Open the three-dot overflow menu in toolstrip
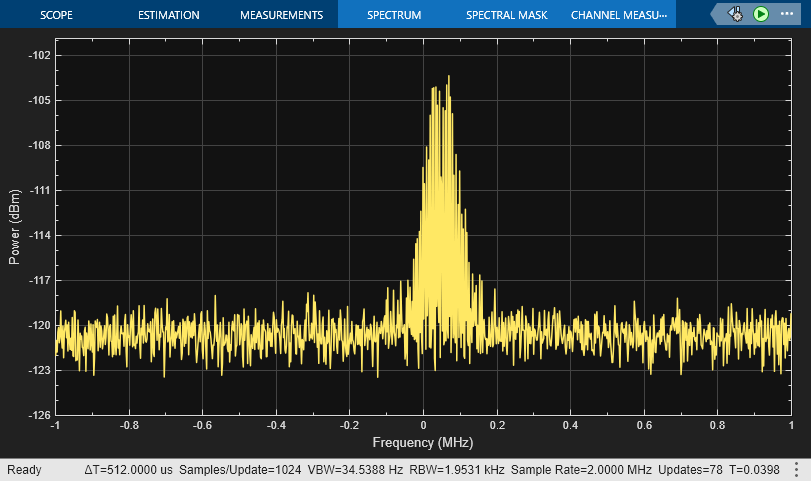 coord(787,14)
